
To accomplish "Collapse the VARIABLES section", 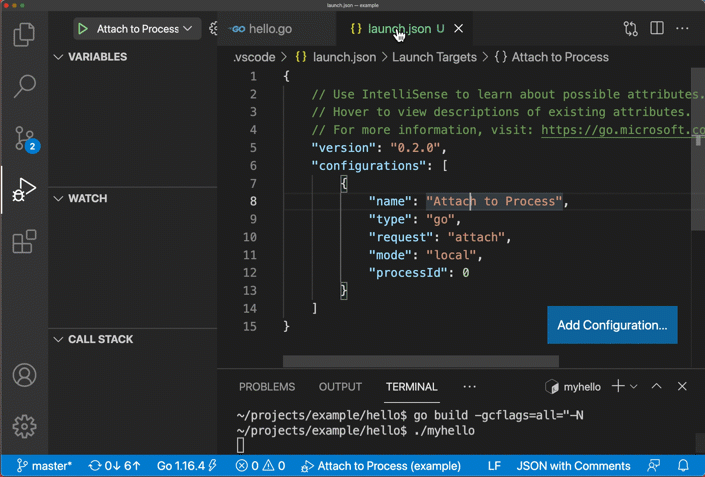I will pyautogui.click(x=59, y=57).
